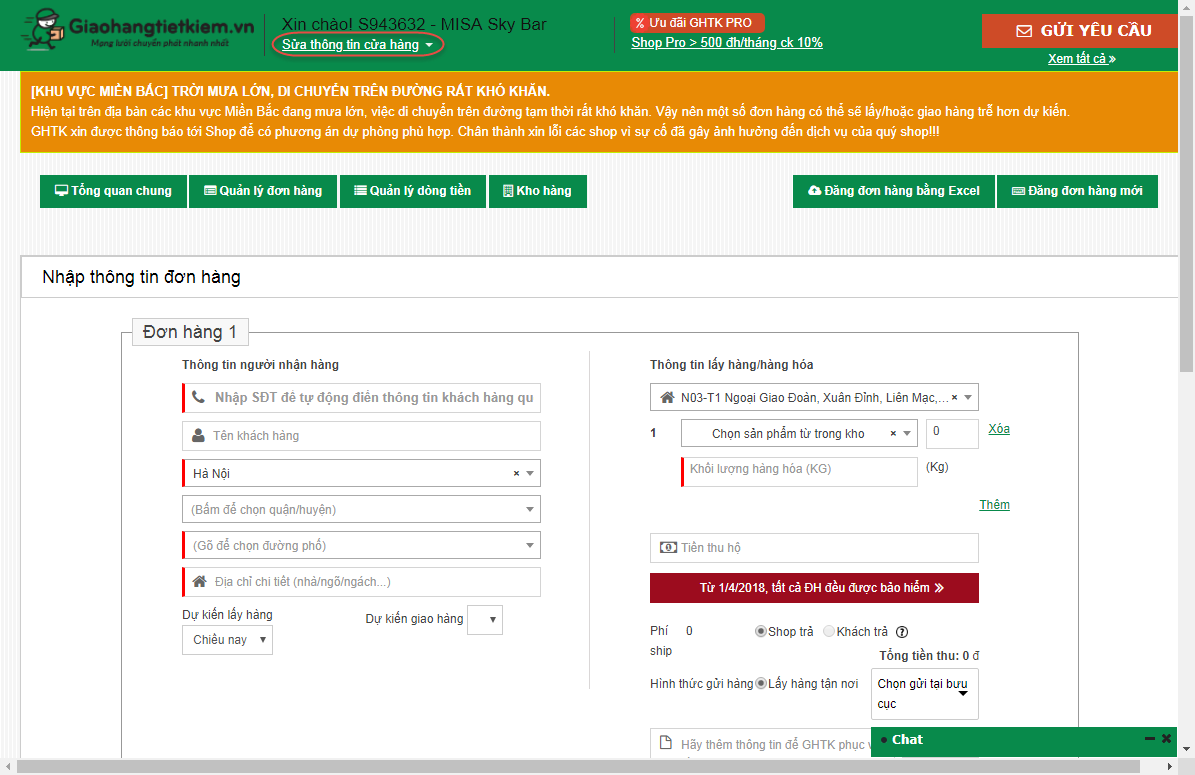This screenshot has height=775, width=1195.
Task: Open Sửa thông tin cửa hàng dropdown
Action: [x=357, y=44]
